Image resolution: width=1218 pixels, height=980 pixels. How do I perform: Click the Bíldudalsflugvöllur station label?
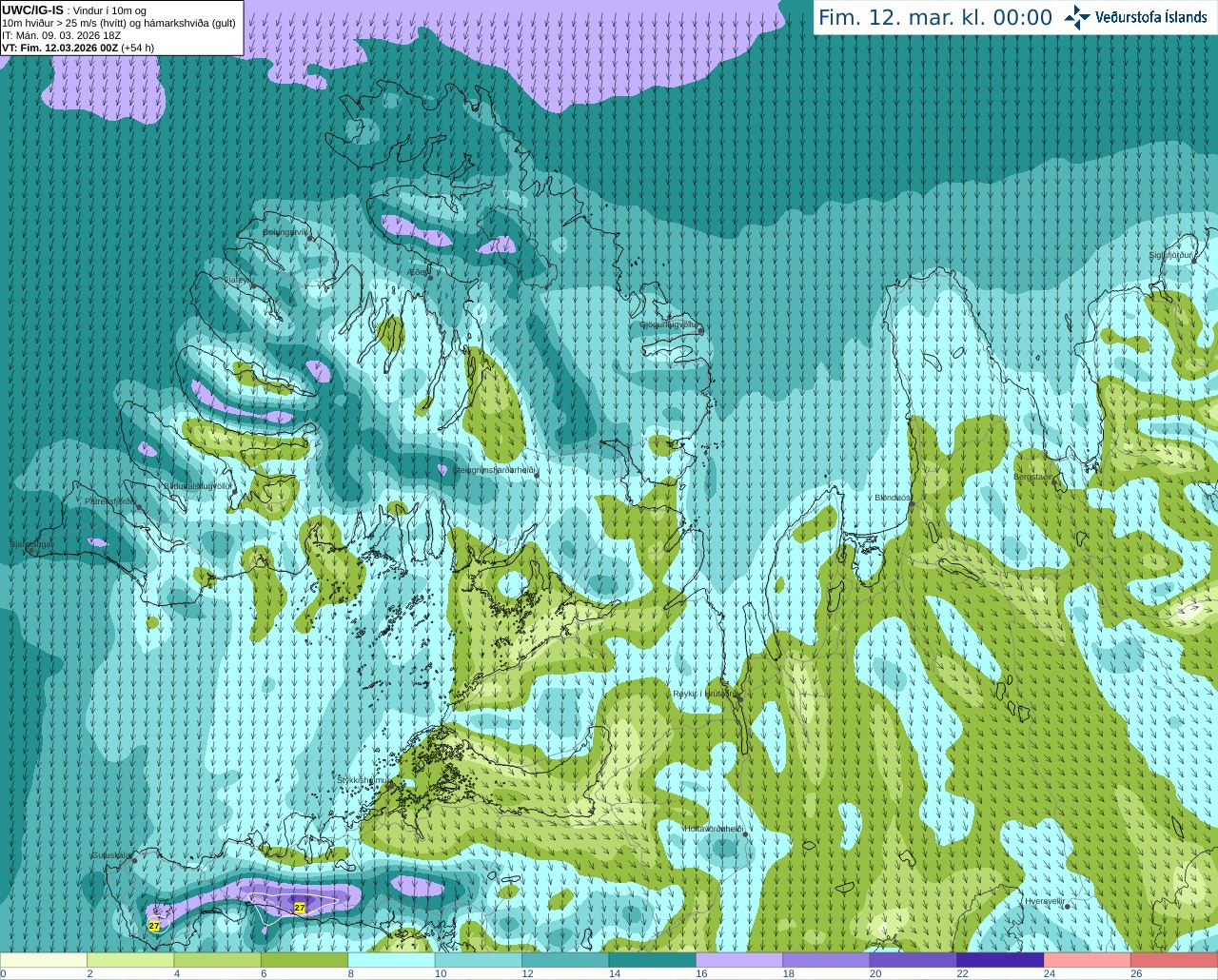[x=198, y=485]
